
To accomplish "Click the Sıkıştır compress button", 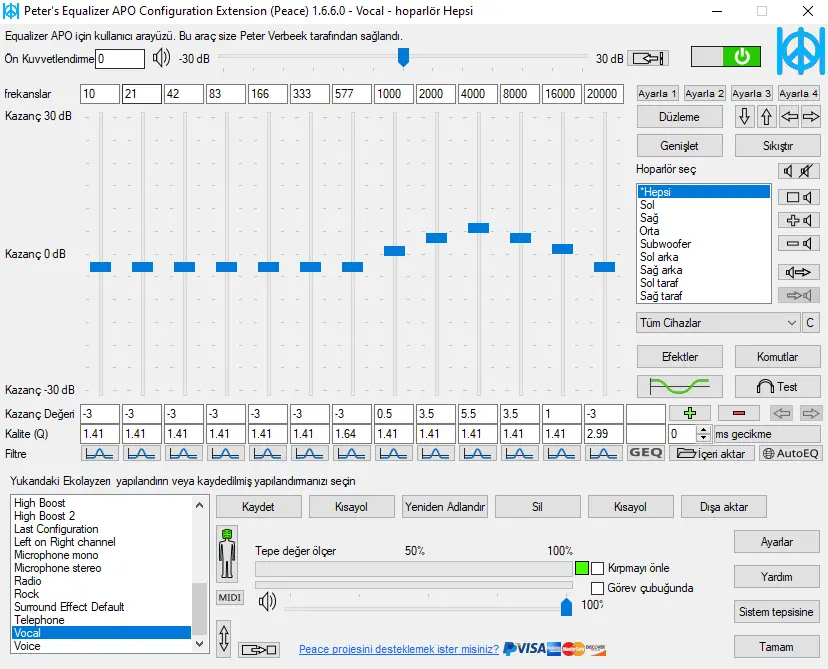I will coord(777,146).
